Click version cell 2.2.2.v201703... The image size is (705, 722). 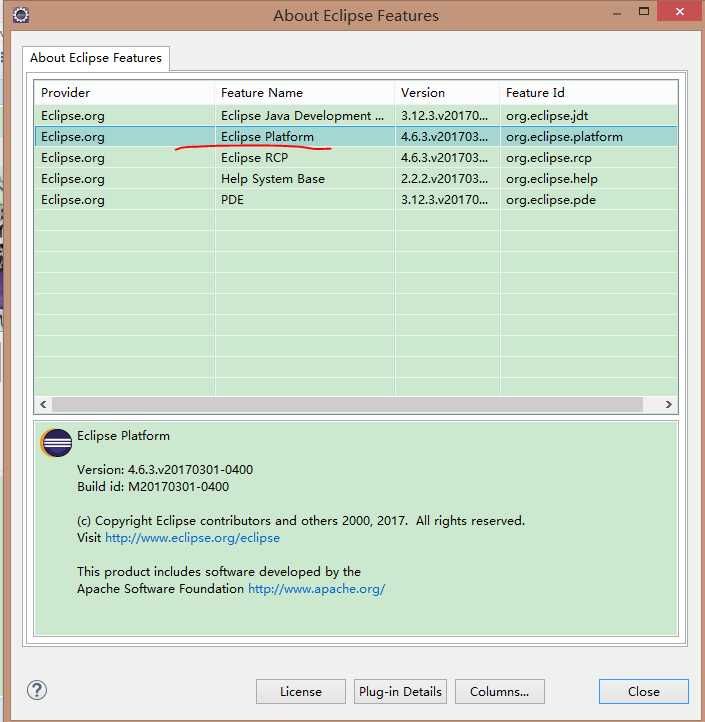[444, 179]
